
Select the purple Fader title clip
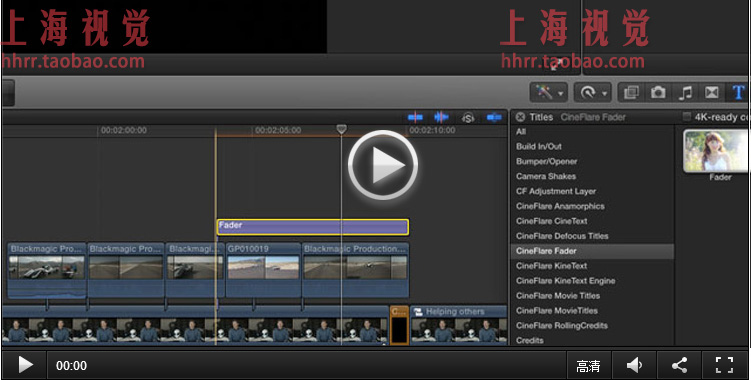click(x=313, y=227)
